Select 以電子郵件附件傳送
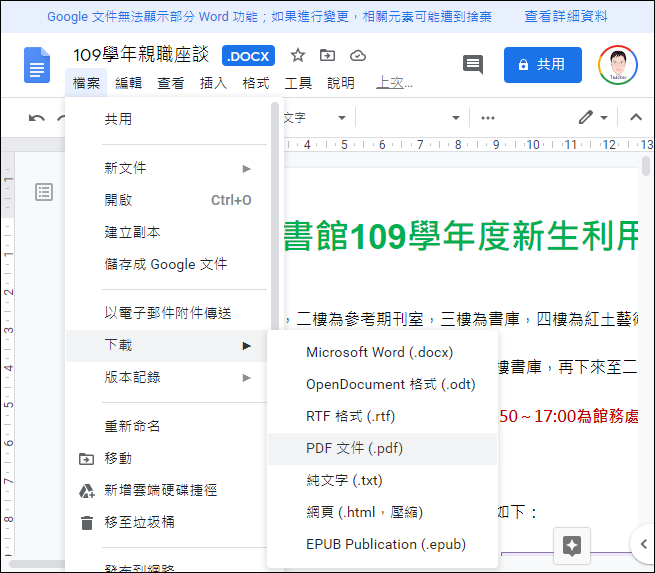The height and width of the screenshot is (573, 655). 167,313
